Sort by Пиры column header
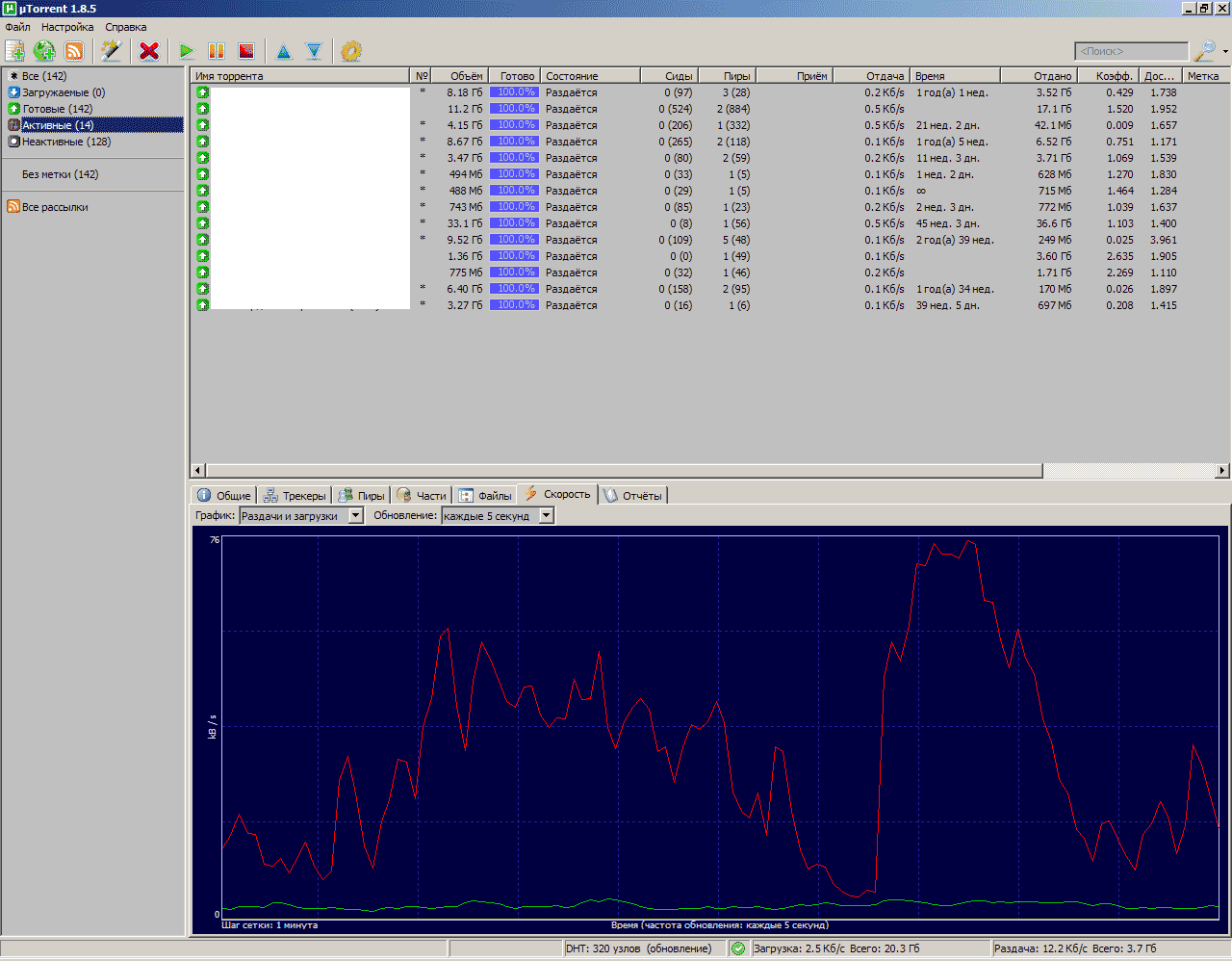 click(727, 76)
